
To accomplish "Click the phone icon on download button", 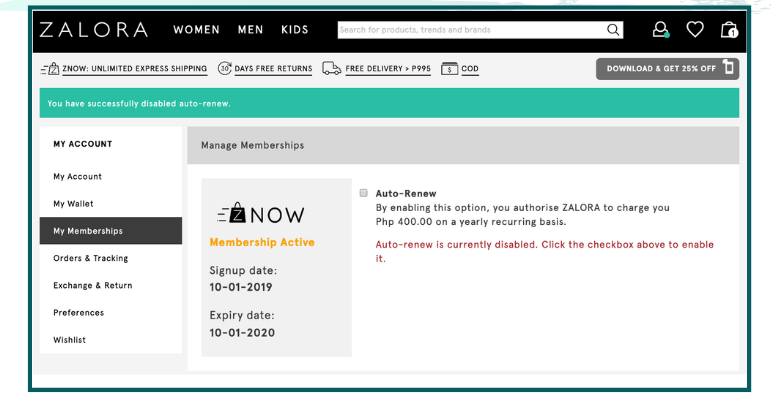I will click(728, 67).
